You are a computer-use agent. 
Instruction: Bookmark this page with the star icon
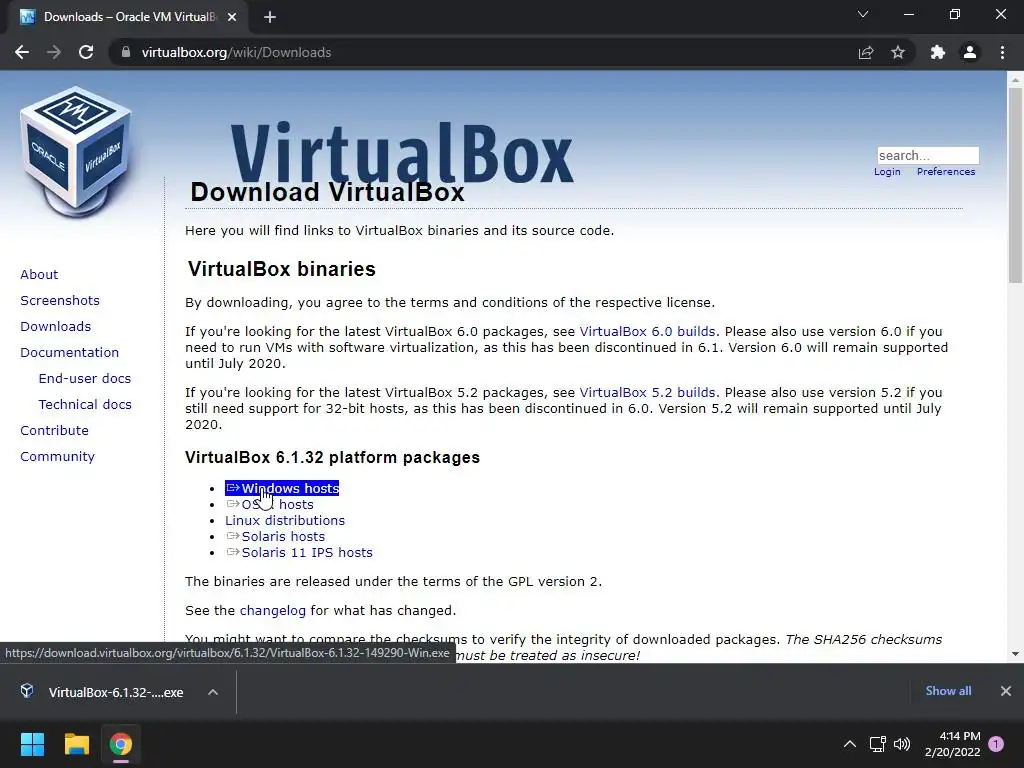pos(898,52)
